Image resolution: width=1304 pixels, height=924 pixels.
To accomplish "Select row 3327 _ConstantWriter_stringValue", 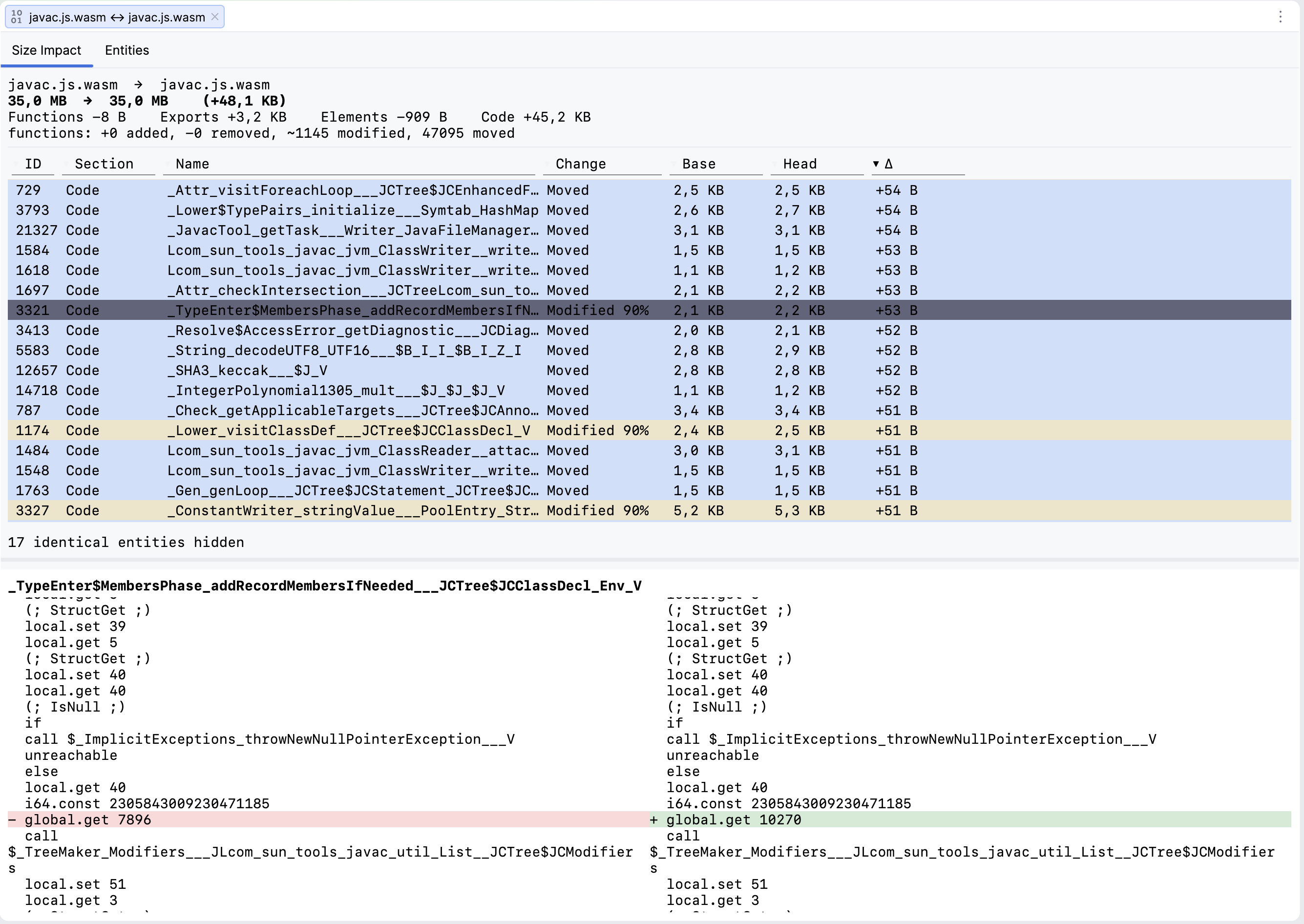I will tap(649, 510).
